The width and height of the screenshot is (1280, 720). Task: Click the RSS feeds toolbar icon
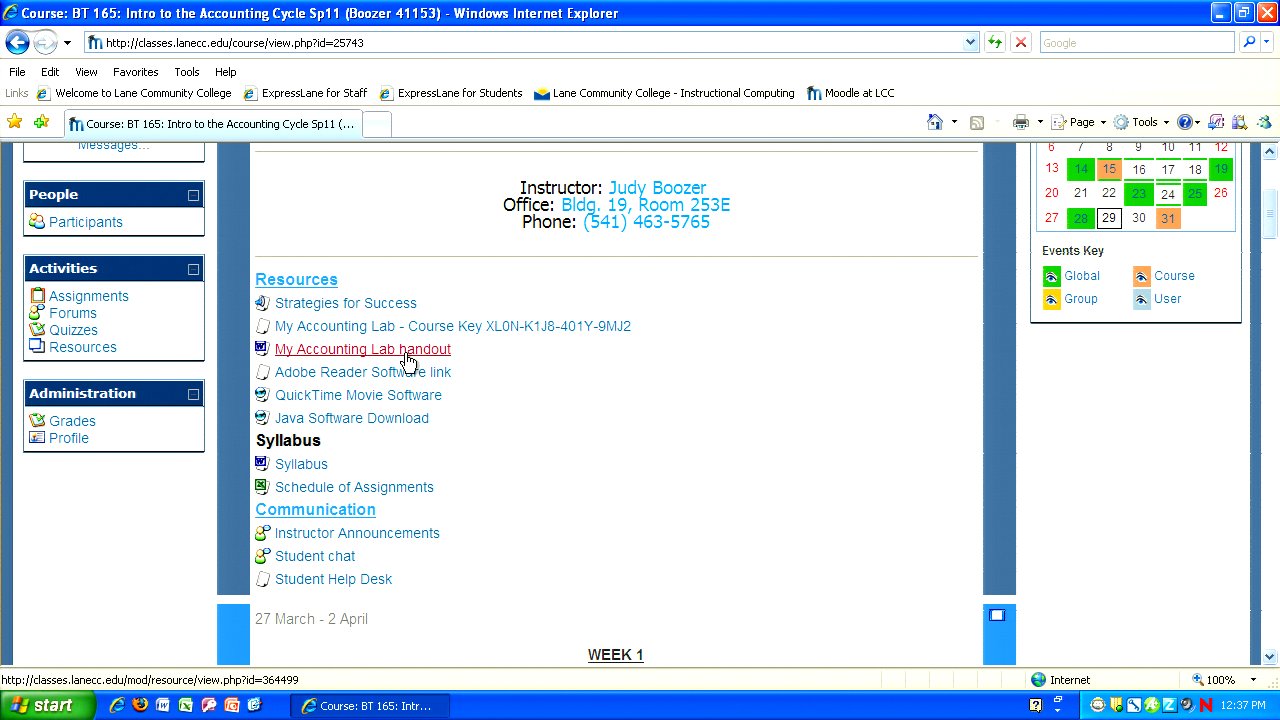click(977, 122)
